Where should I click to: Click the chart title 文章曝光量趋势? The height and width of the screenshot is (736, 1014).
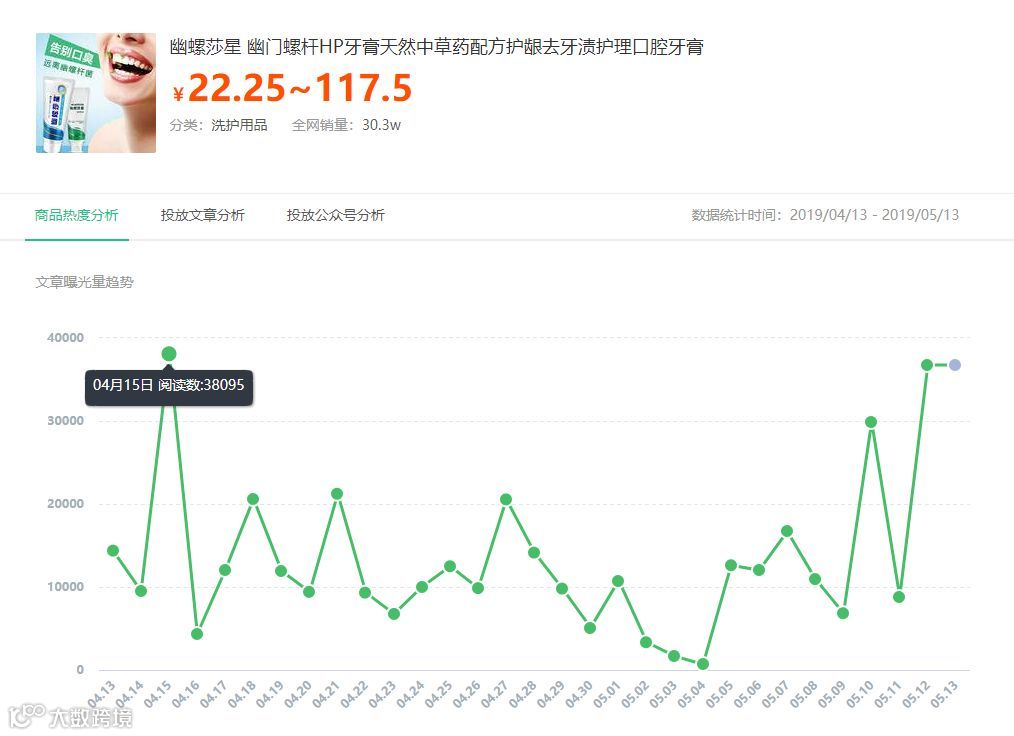[84, 282]
